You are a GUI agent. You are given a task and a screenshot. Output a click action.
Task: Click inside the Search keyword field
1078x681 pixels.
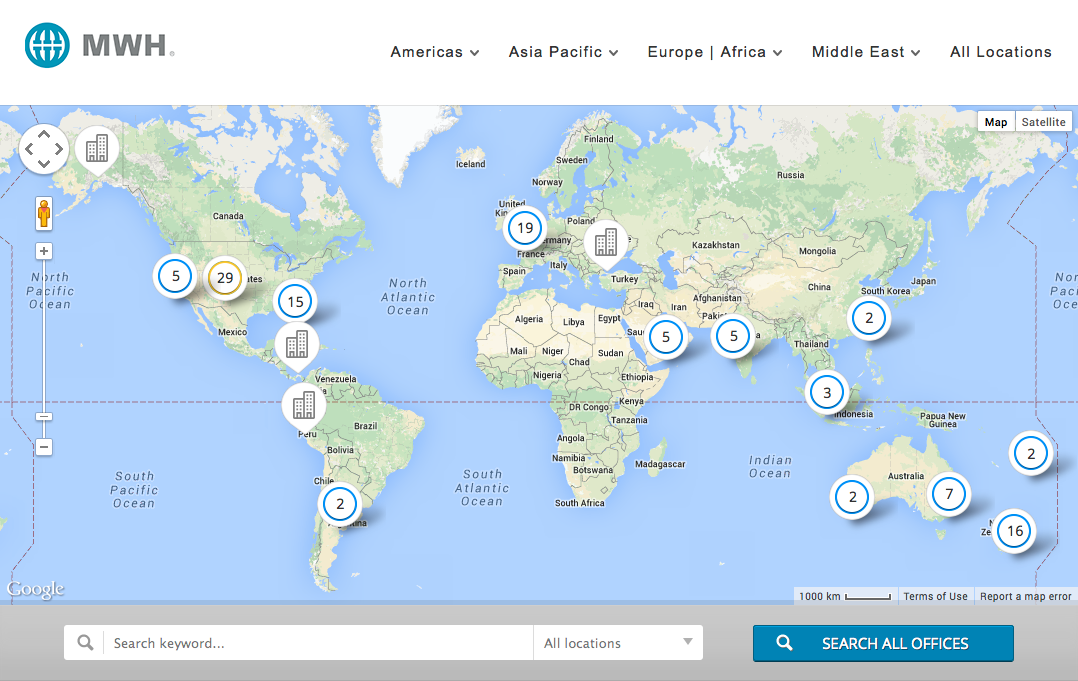tap(300, 643)
